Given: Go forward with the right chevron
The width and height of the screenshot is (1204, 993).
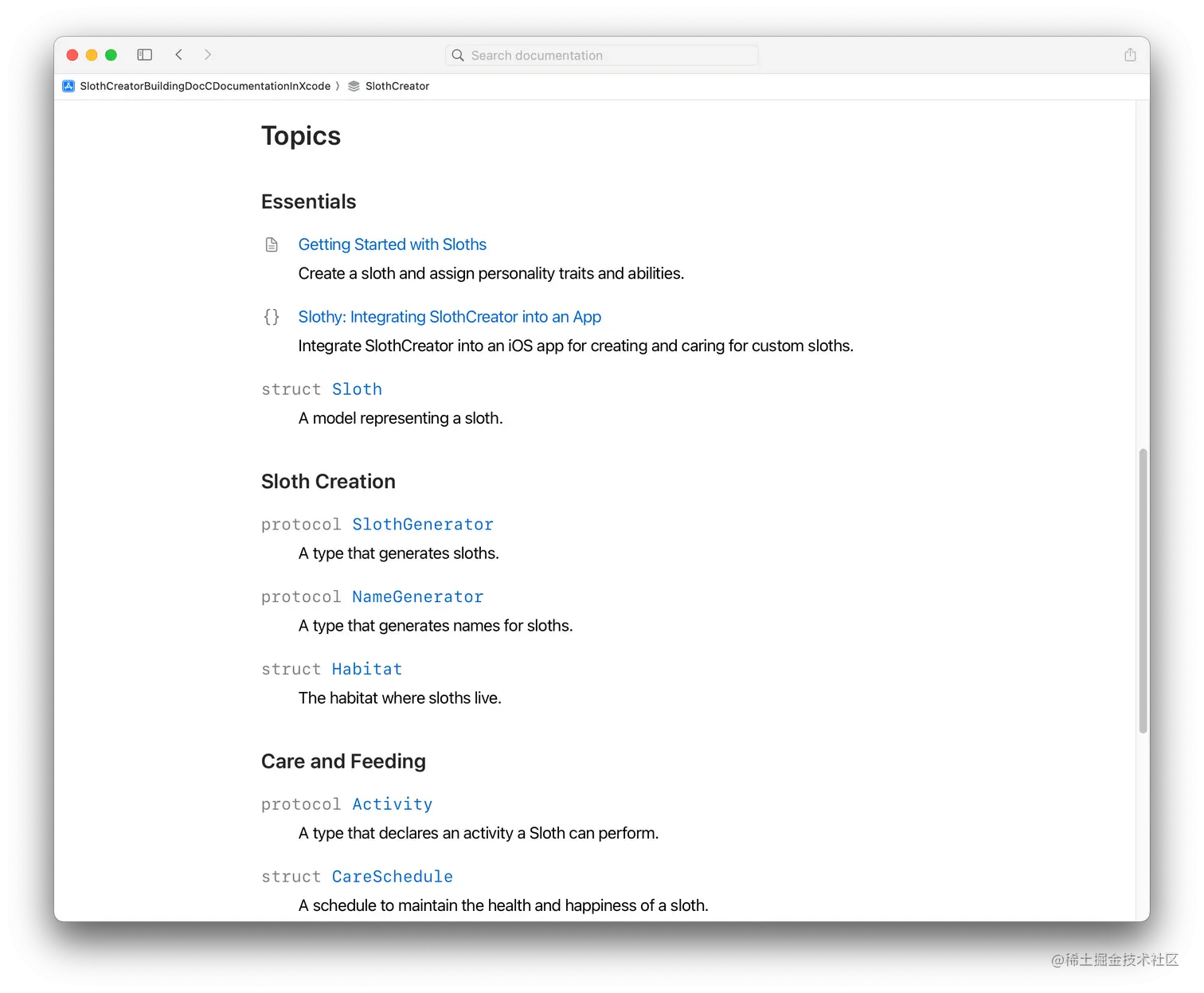Looking at the screenshot, I should point(208,55).
